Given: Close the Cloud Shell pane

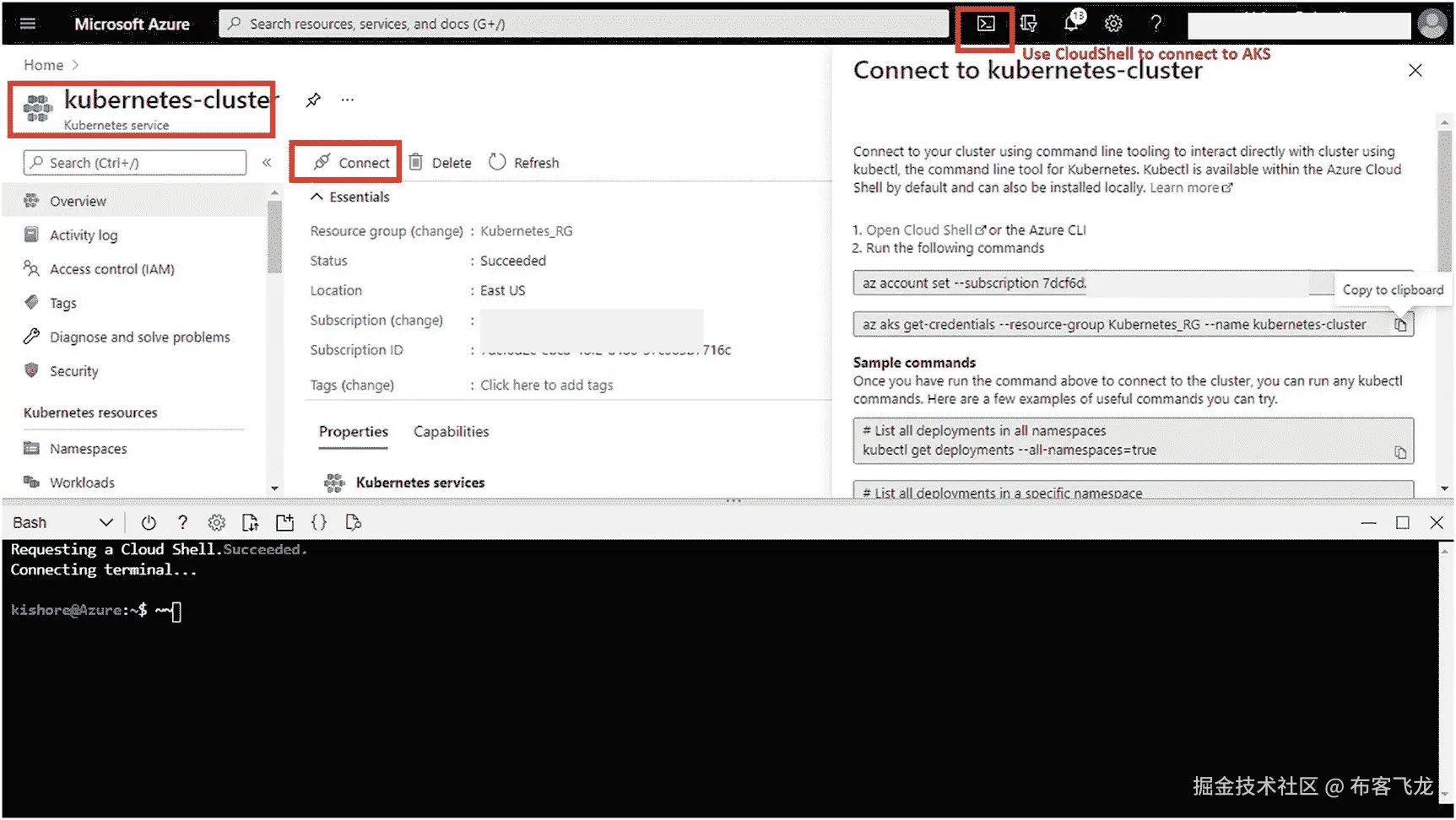Looking at the screenshot, I should (x=1437, y=523).
